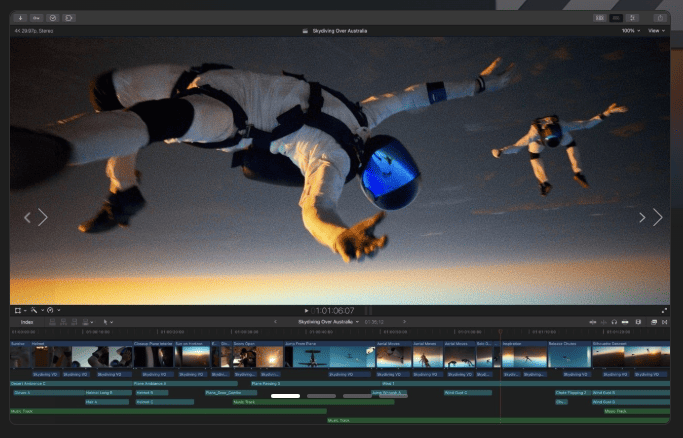Open the 100% zoom level dropdown
This screenshot has height=438, width=683.
(630, 31)
